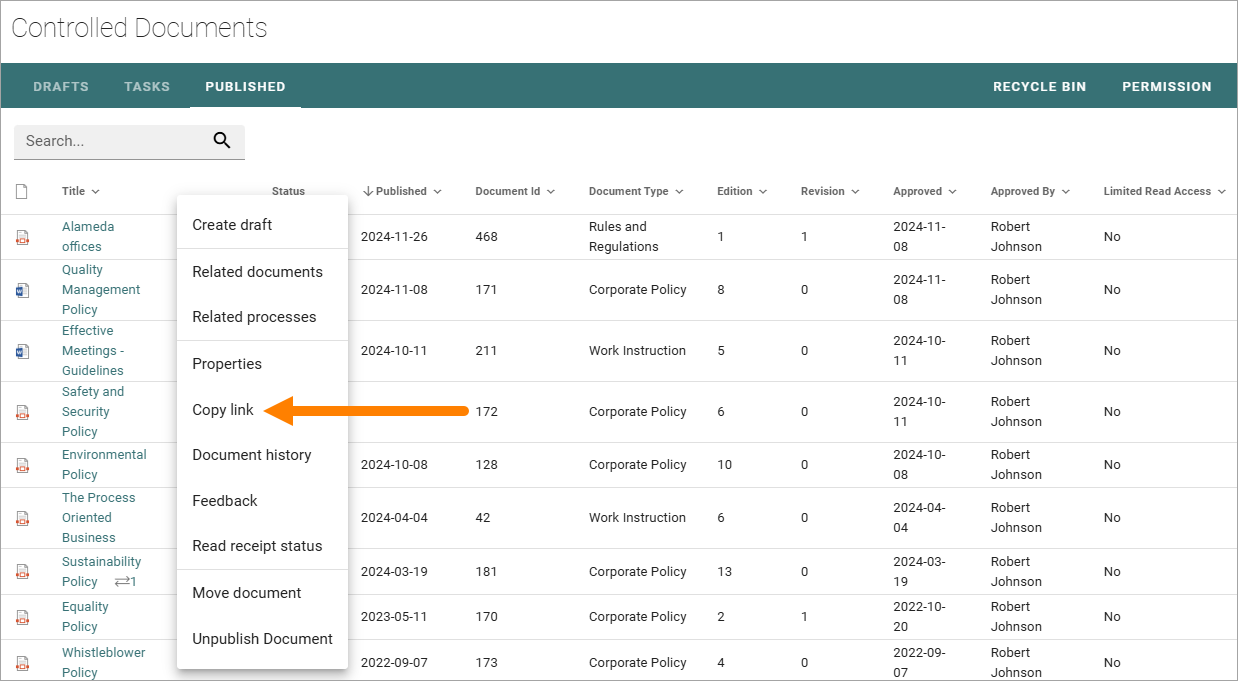Choose Unpublish Document menu entry

pos(262,639)
